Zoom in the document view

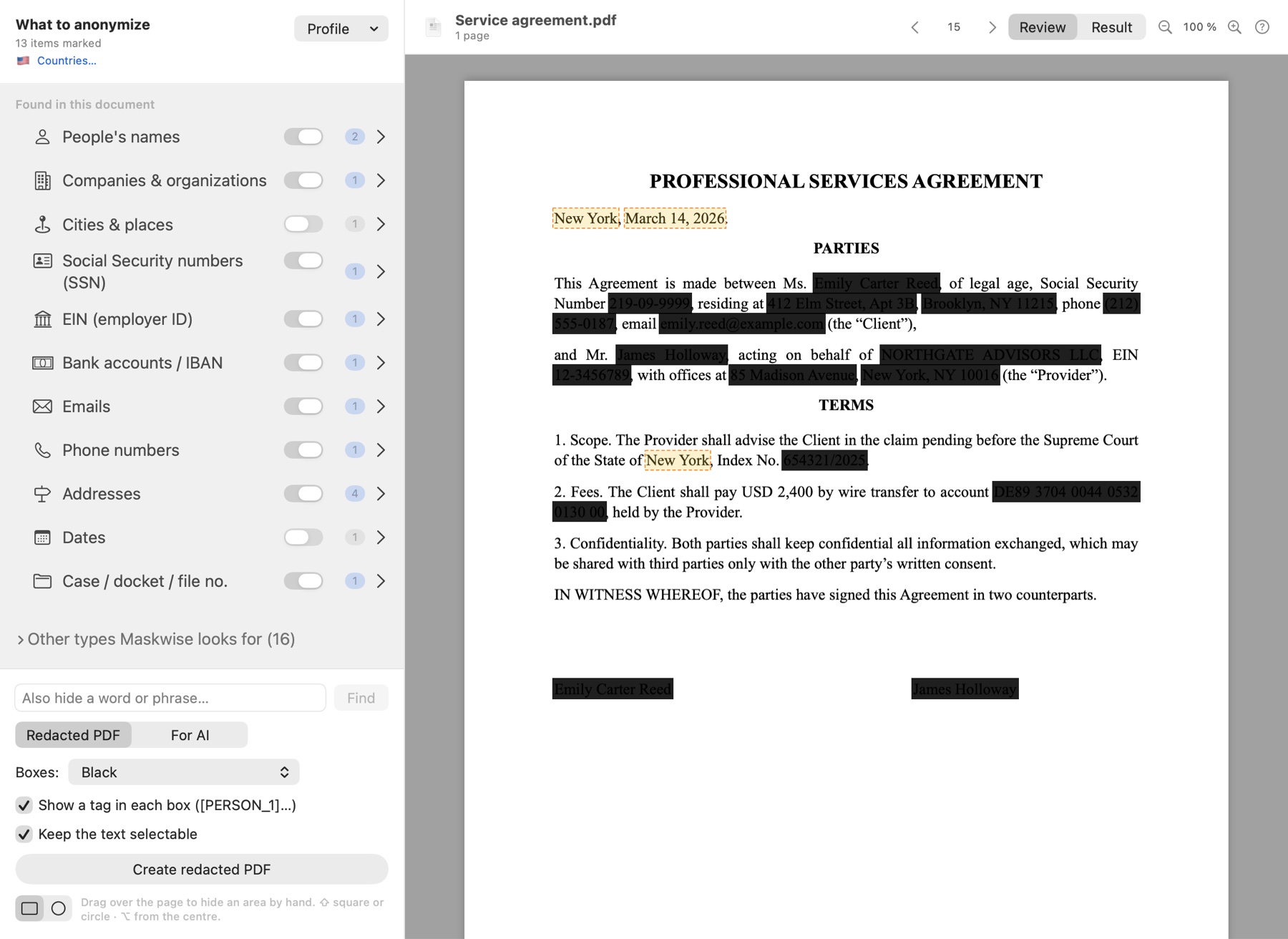1234,27
